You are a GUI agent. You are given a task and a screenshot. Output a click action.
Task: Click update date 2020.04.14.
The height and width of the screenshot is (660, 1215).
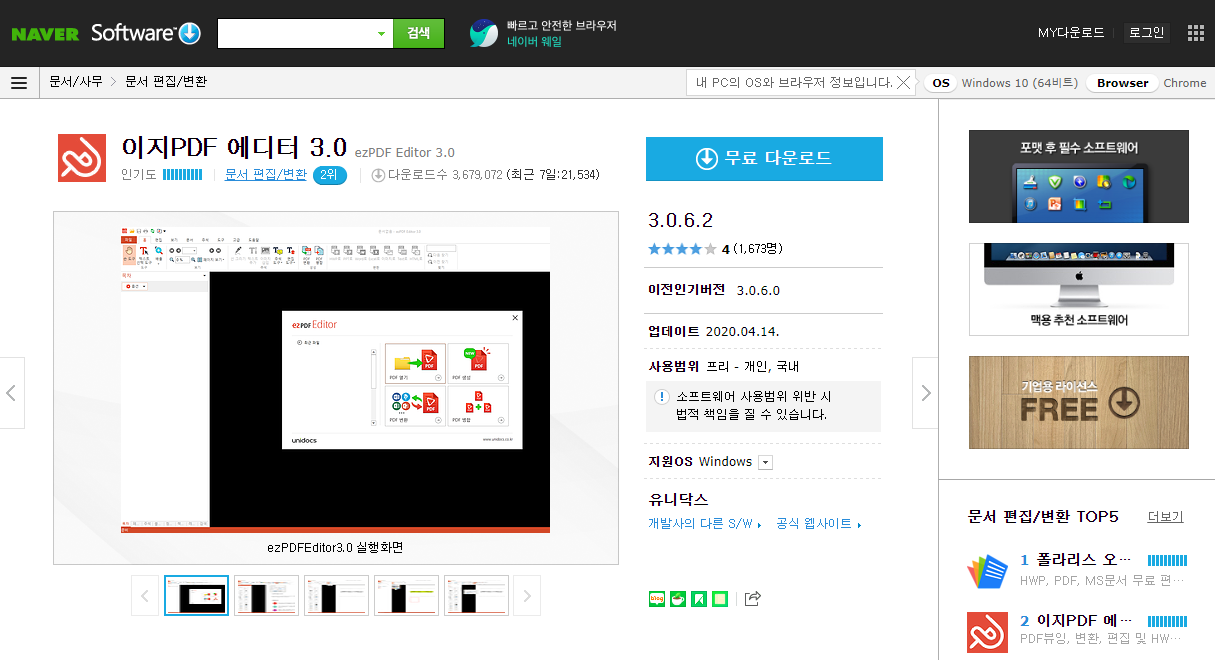(x=742, y=331)
